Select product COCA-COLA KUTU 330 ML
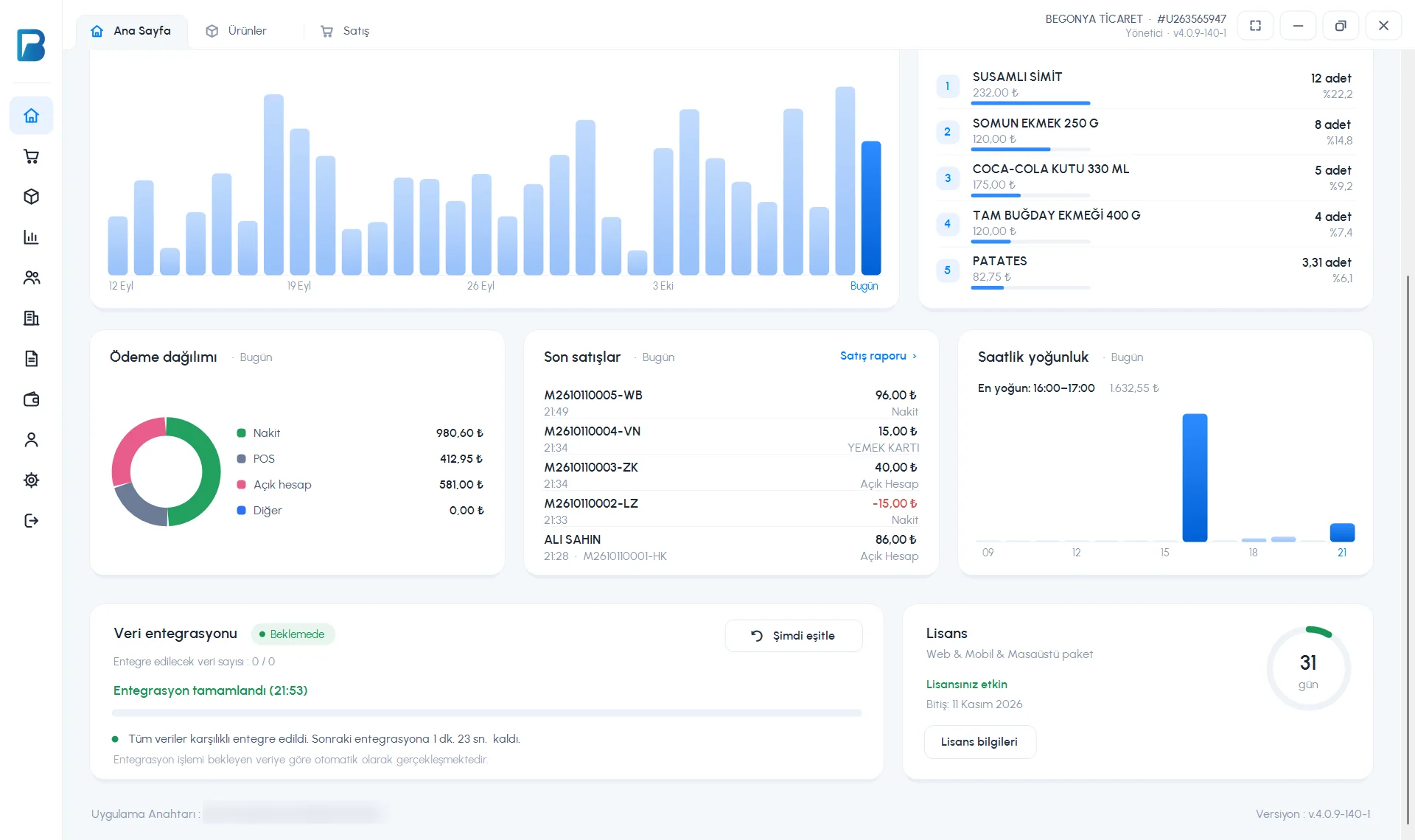Image resolution: width=1415 pixels, height=840 pixels. [1145, 178]
